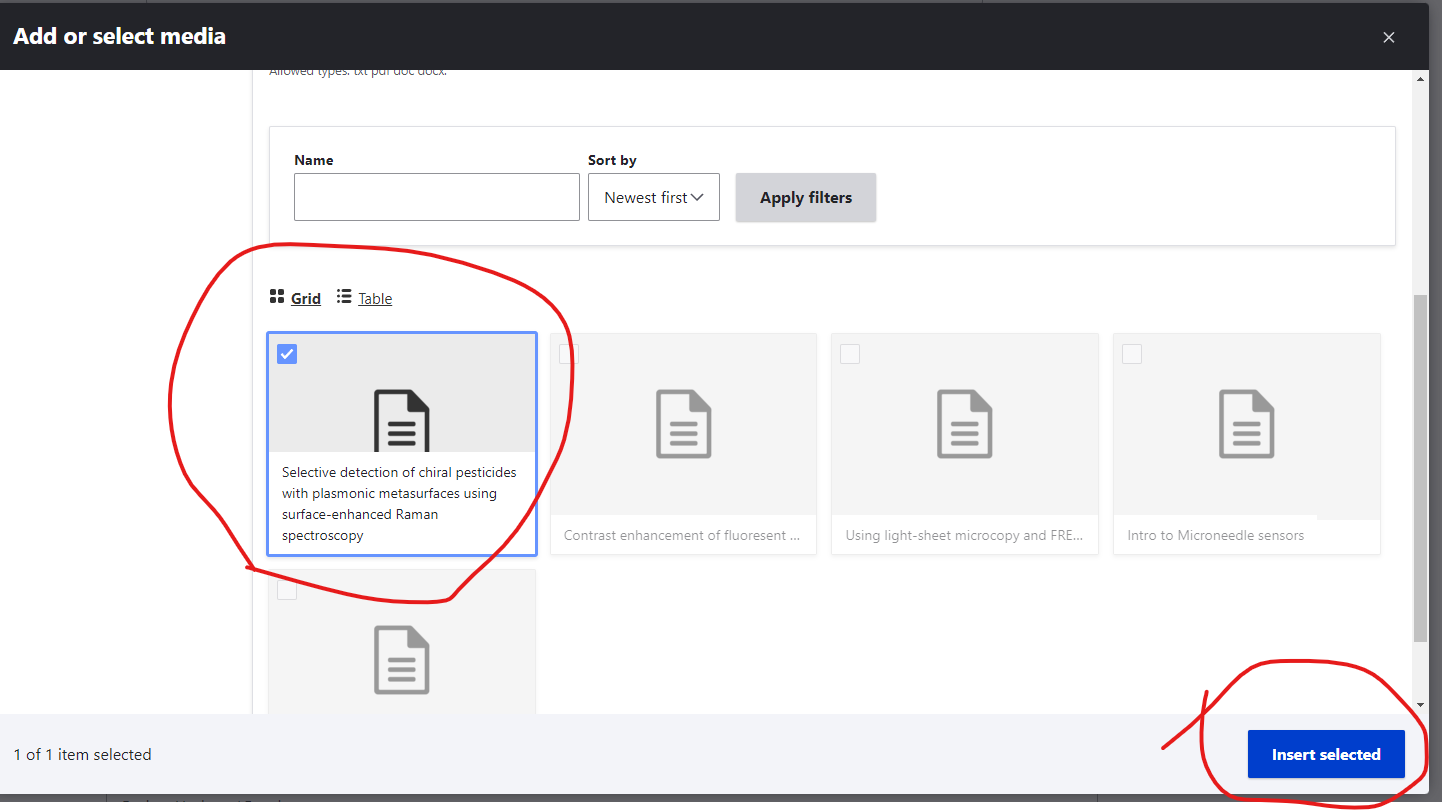This screenshot has width=1442, height=811.
Task: Tick the light-sheet microscopy media checkbox
Action: pos(850,354)
